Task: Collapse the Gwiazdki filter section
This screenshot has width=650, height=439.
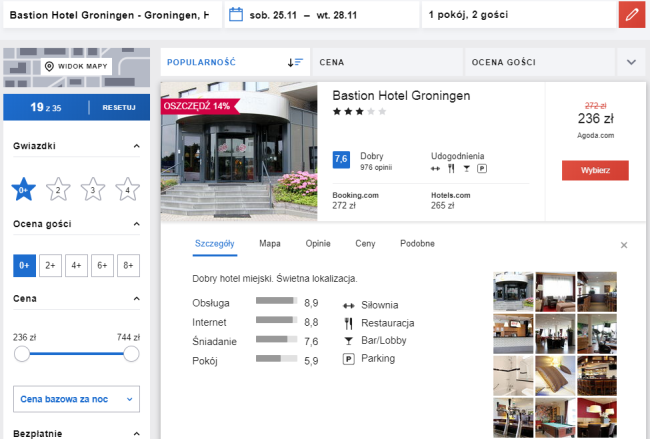Action: pyautogui.click(x=136, y=146)
